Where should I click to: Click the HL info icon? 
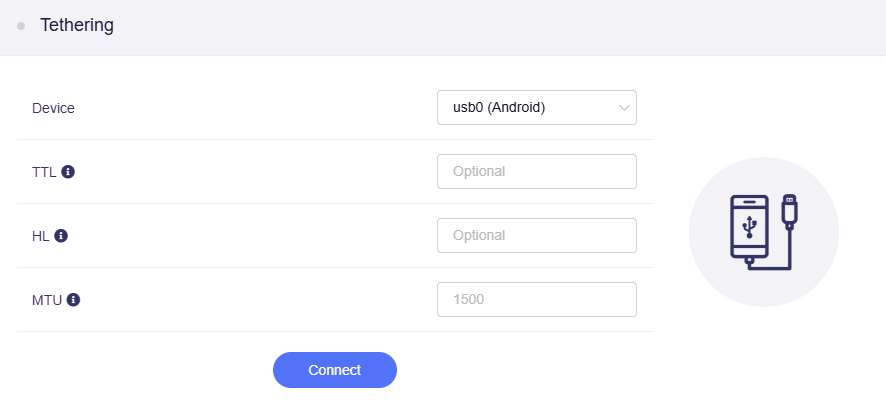[x=61, y=236]
